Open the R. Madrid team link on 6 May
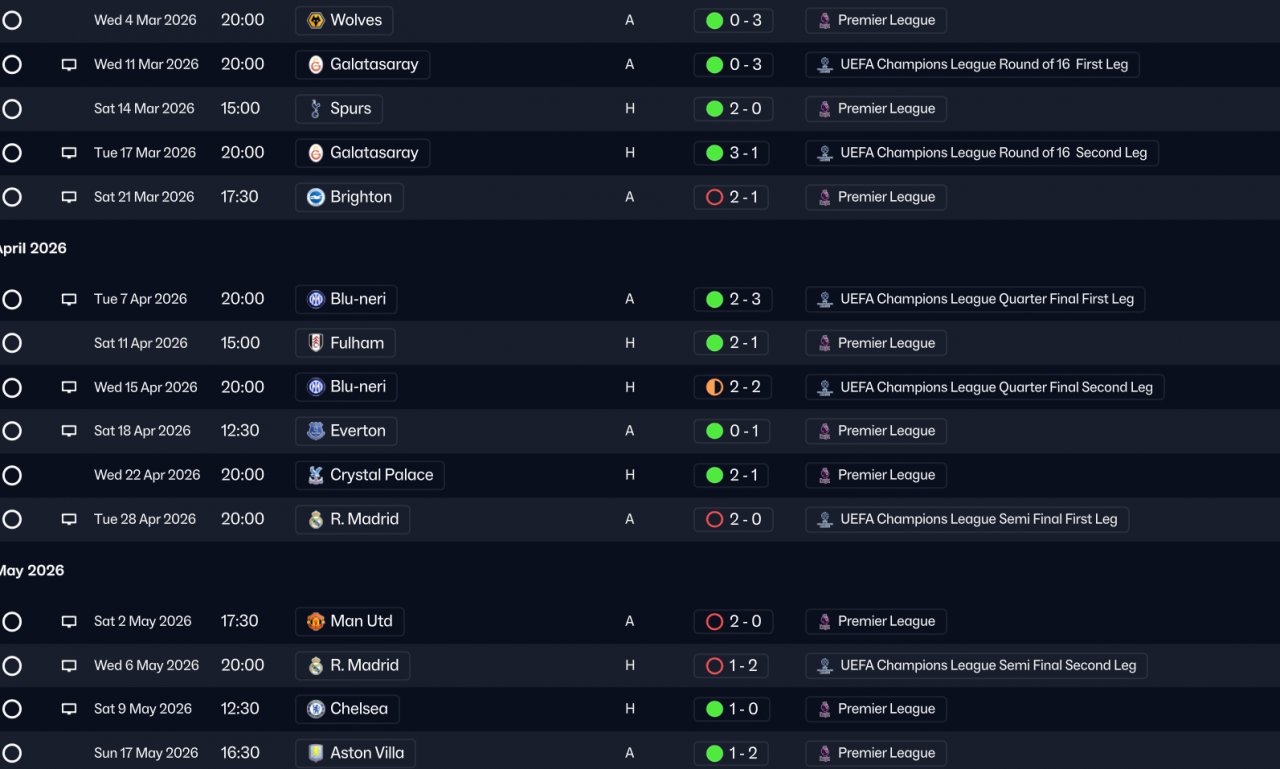Screen dimensions: 1280x769 click(353, 665)
